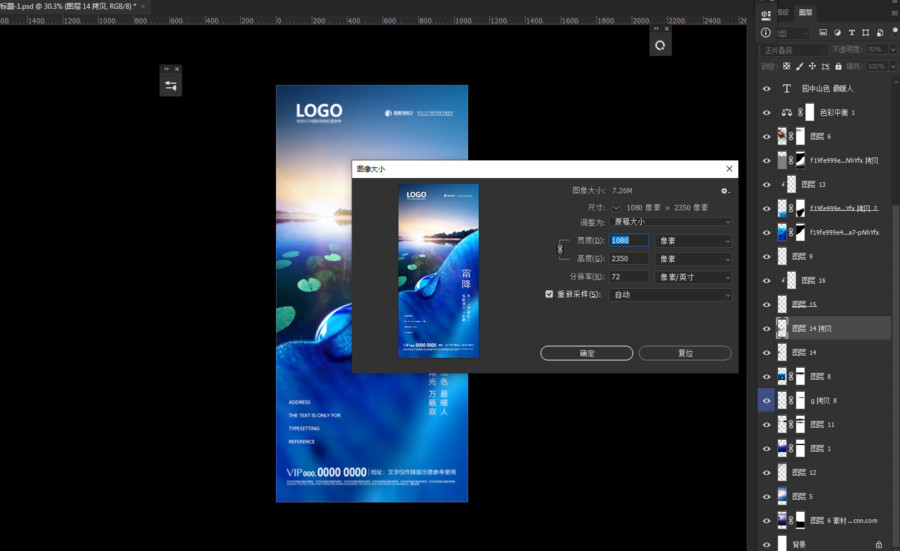
Task: Hide the 色彩平衡 1 adjustment layer
Action: 766,112
